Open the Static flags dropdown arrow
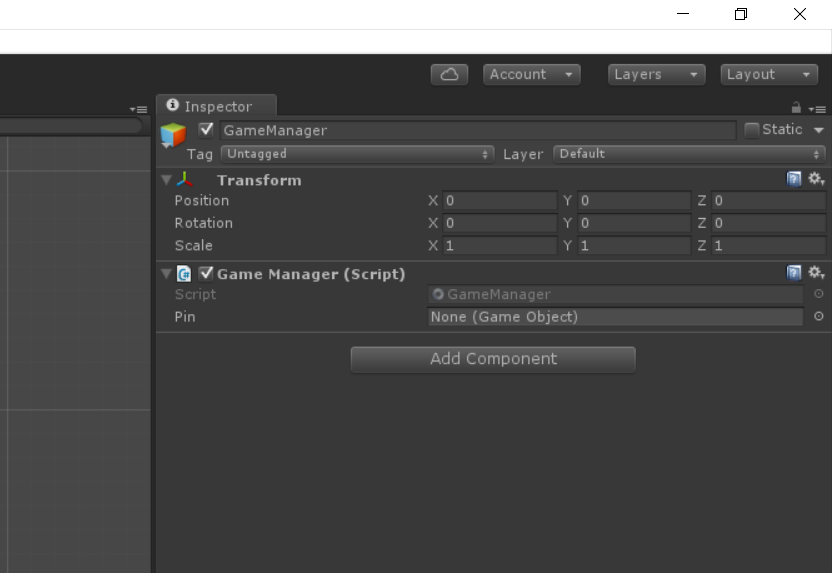832x573 pixels. (x=819, y=130)
